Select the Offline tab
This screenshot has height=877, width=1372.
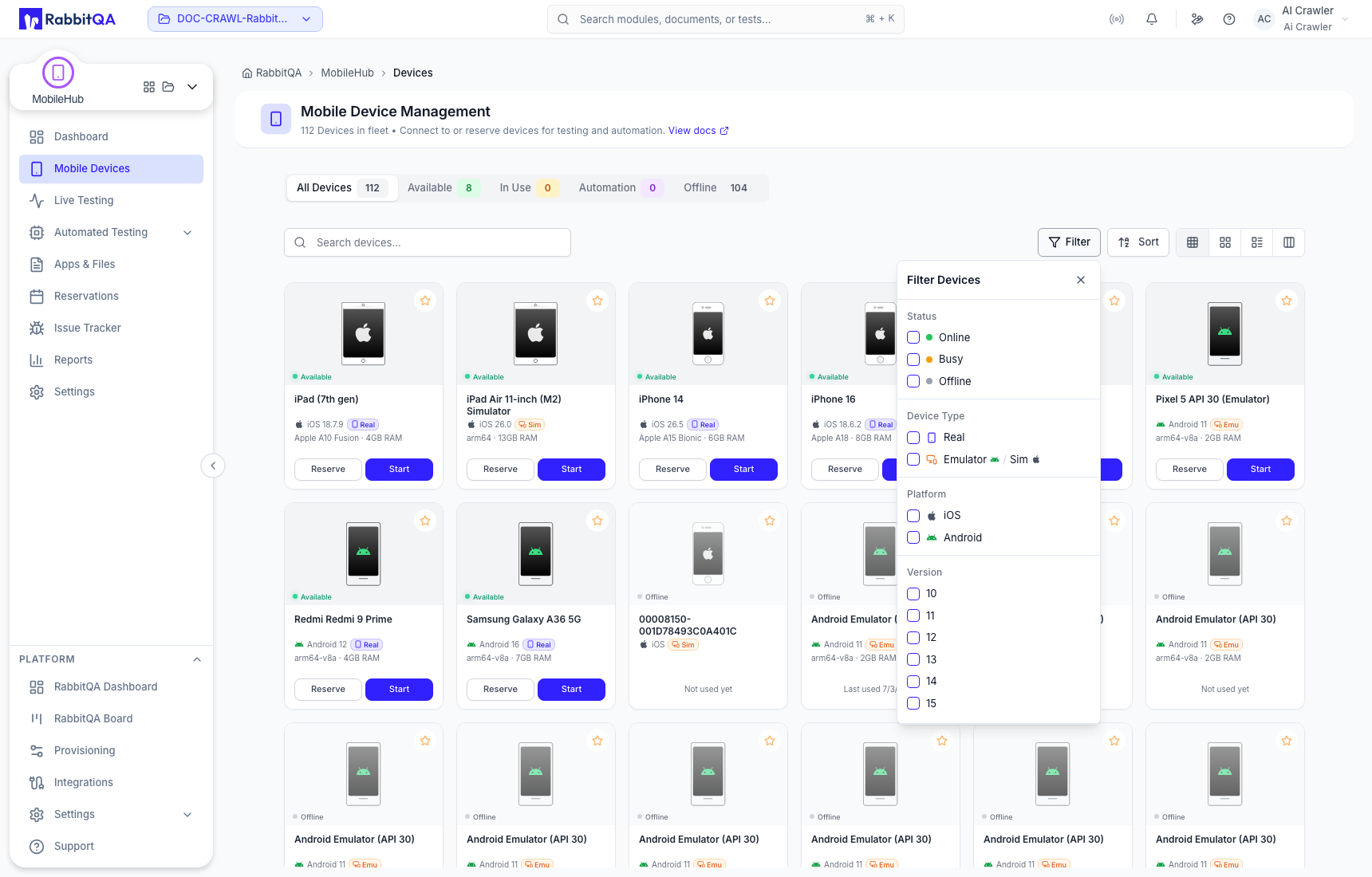pos(716,188)
